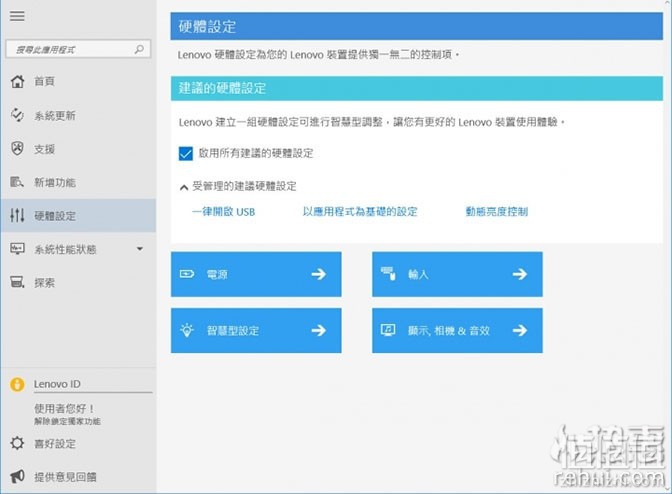
Task: Click the 使用者您好！ greeting text
Action: pos(64,408)
